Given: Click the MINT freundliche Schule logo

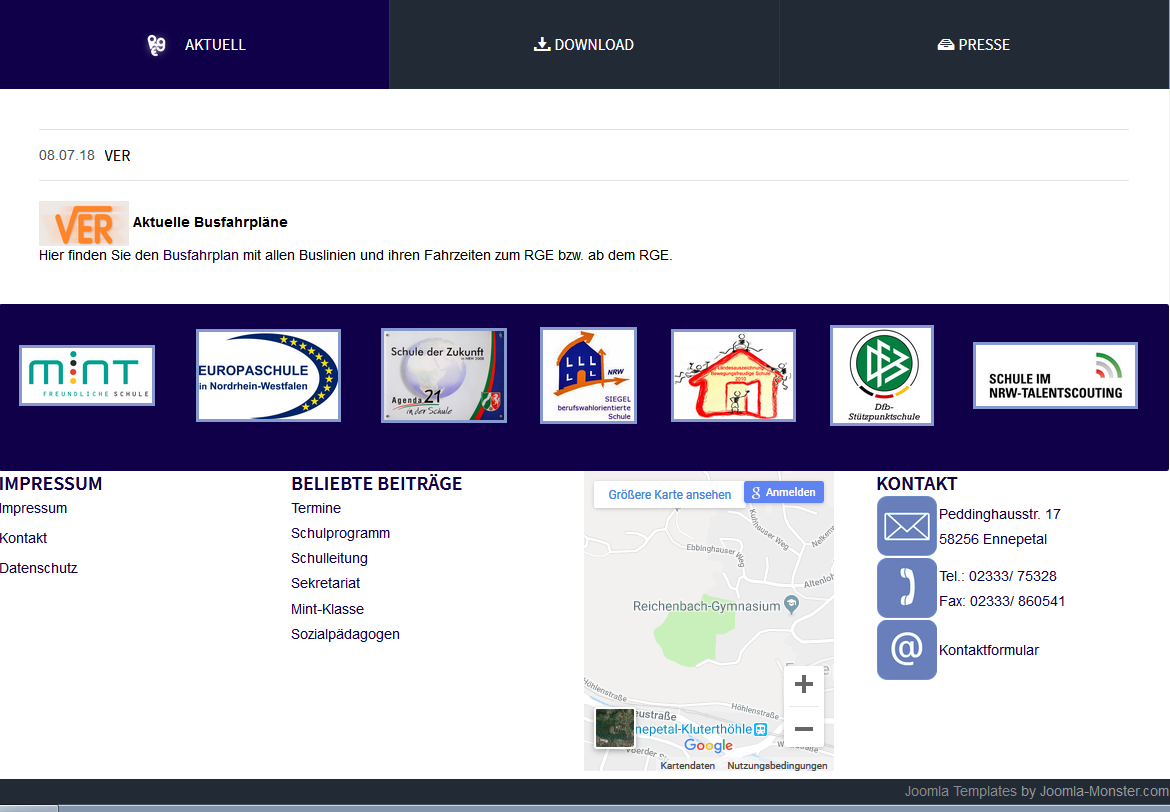Looking at the screenshot, I should click(87, 375).
